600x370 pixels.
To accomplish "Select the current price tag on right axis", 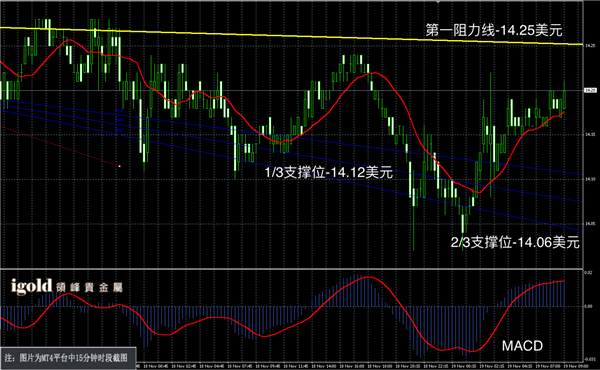I will 590,90.
